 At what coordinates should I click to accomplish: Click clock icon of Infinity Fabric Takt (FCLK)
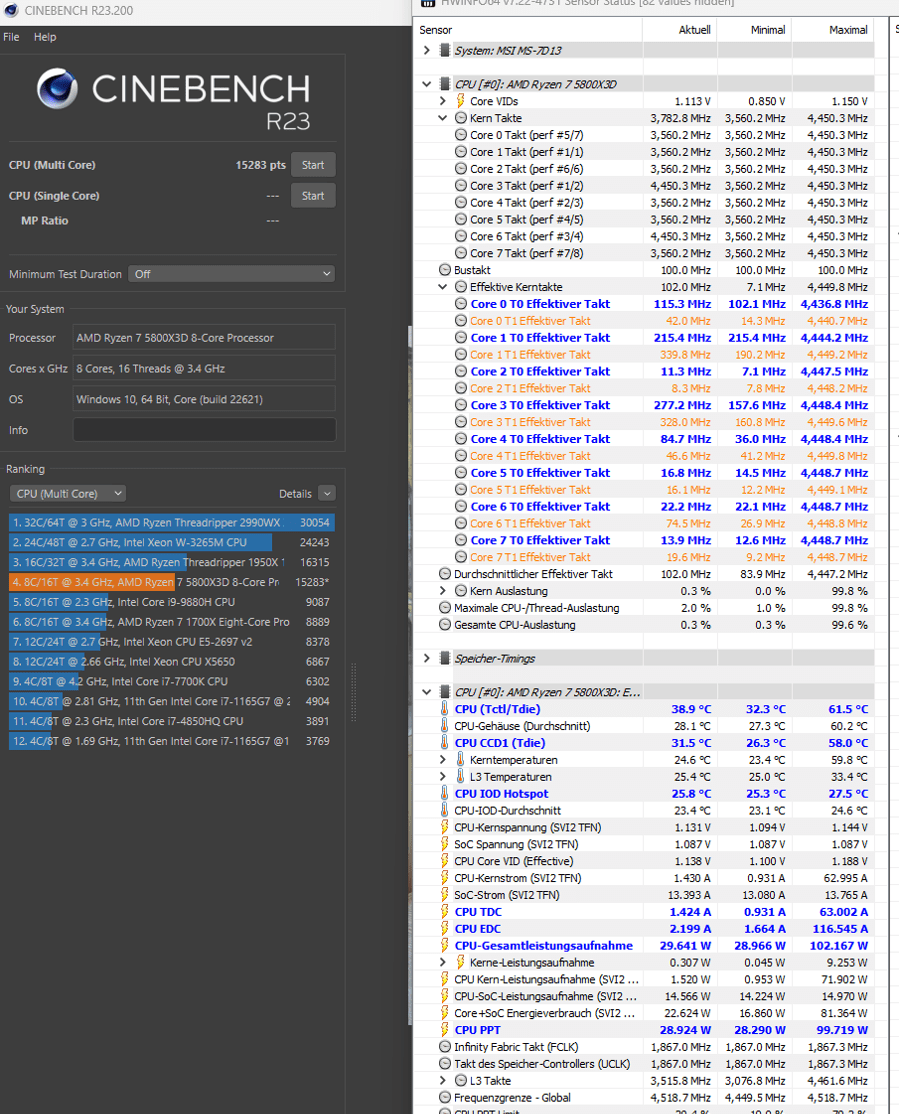pyautogui.click(x=445, y=1047)
